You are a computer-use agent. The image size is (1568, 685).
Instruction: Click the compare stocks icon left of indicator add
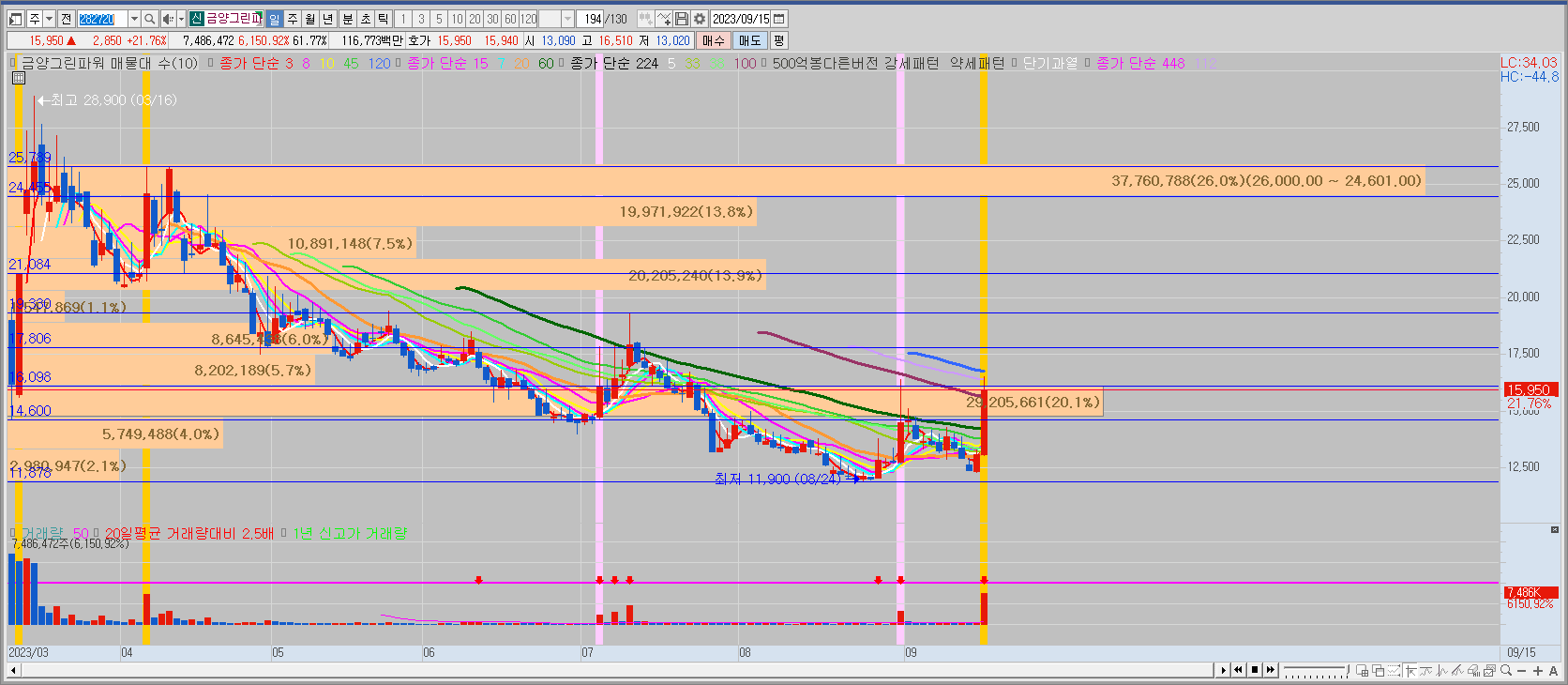click(x=645, y=19)
